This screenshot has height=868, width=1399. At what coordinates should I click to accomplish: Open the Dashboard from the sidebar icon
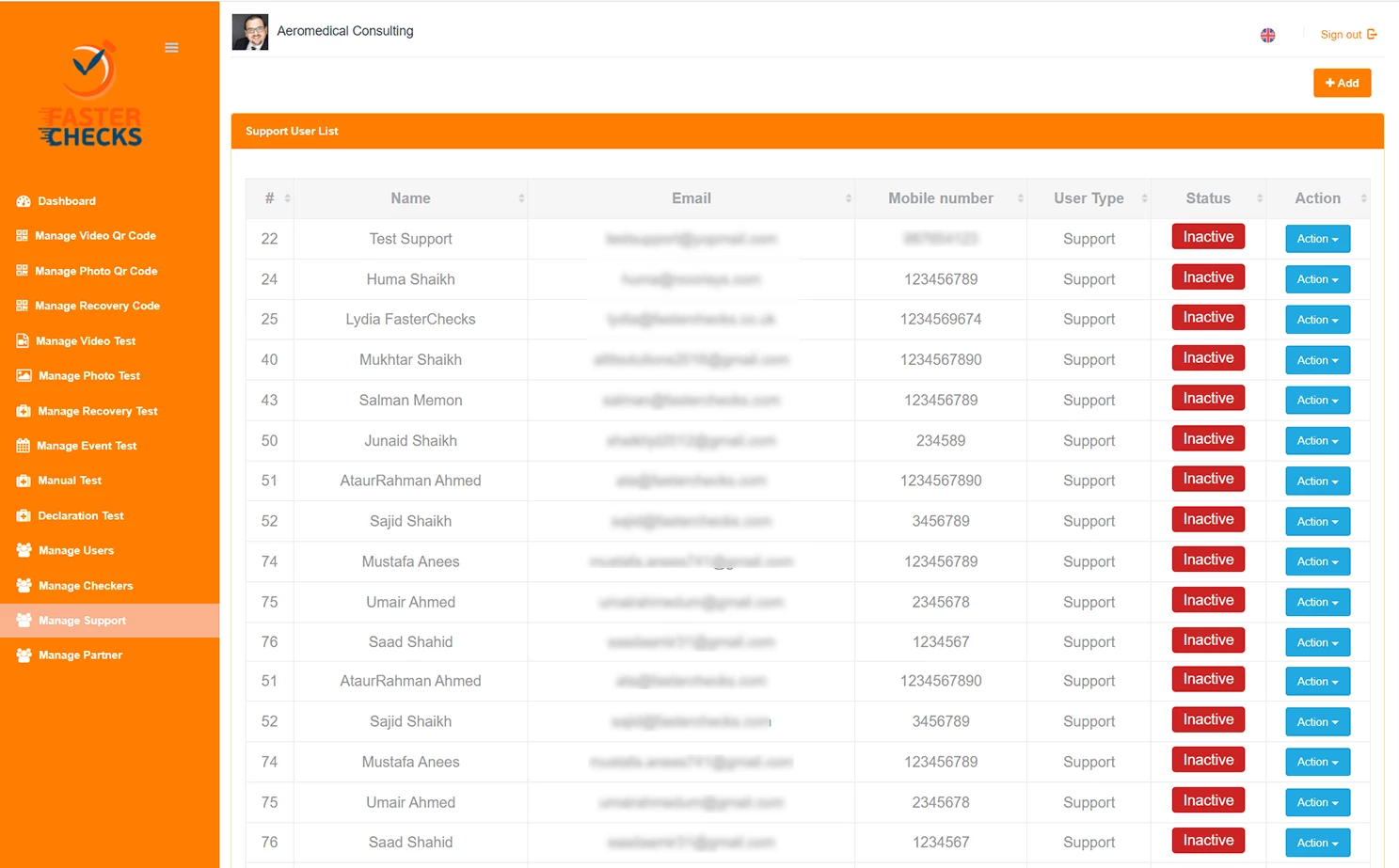[22, 200]
